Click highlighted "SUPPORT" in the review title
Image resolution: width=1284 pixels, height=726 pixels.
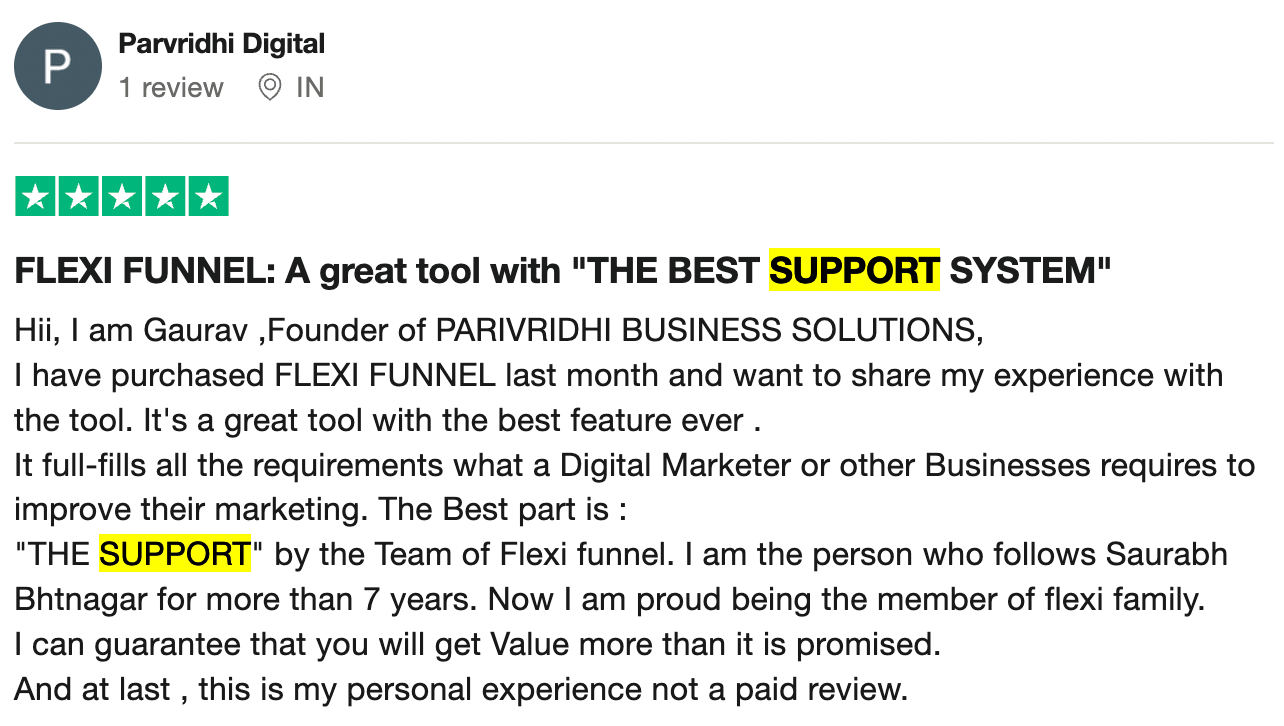tap(854, 270)
